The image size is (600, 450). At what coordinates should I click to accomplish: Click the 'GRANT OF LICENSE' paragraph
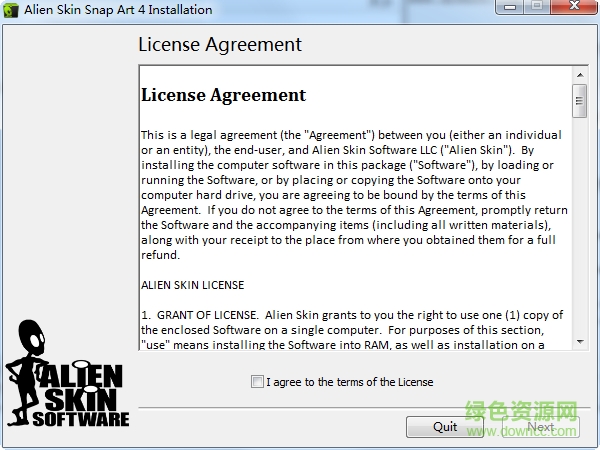coord(352,330)
